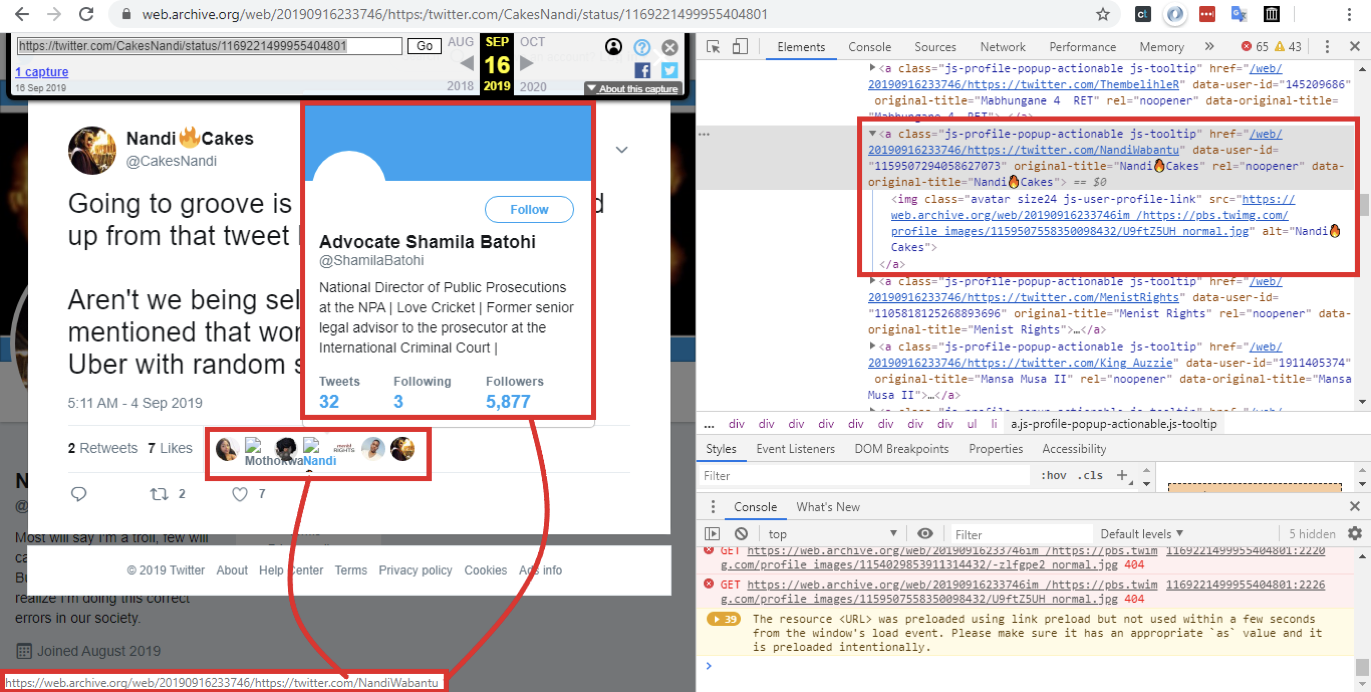The height and width of the screenshot is (692, 1371).
Task: Click the 7 Likes link
Action: click(x=169, y=448)
